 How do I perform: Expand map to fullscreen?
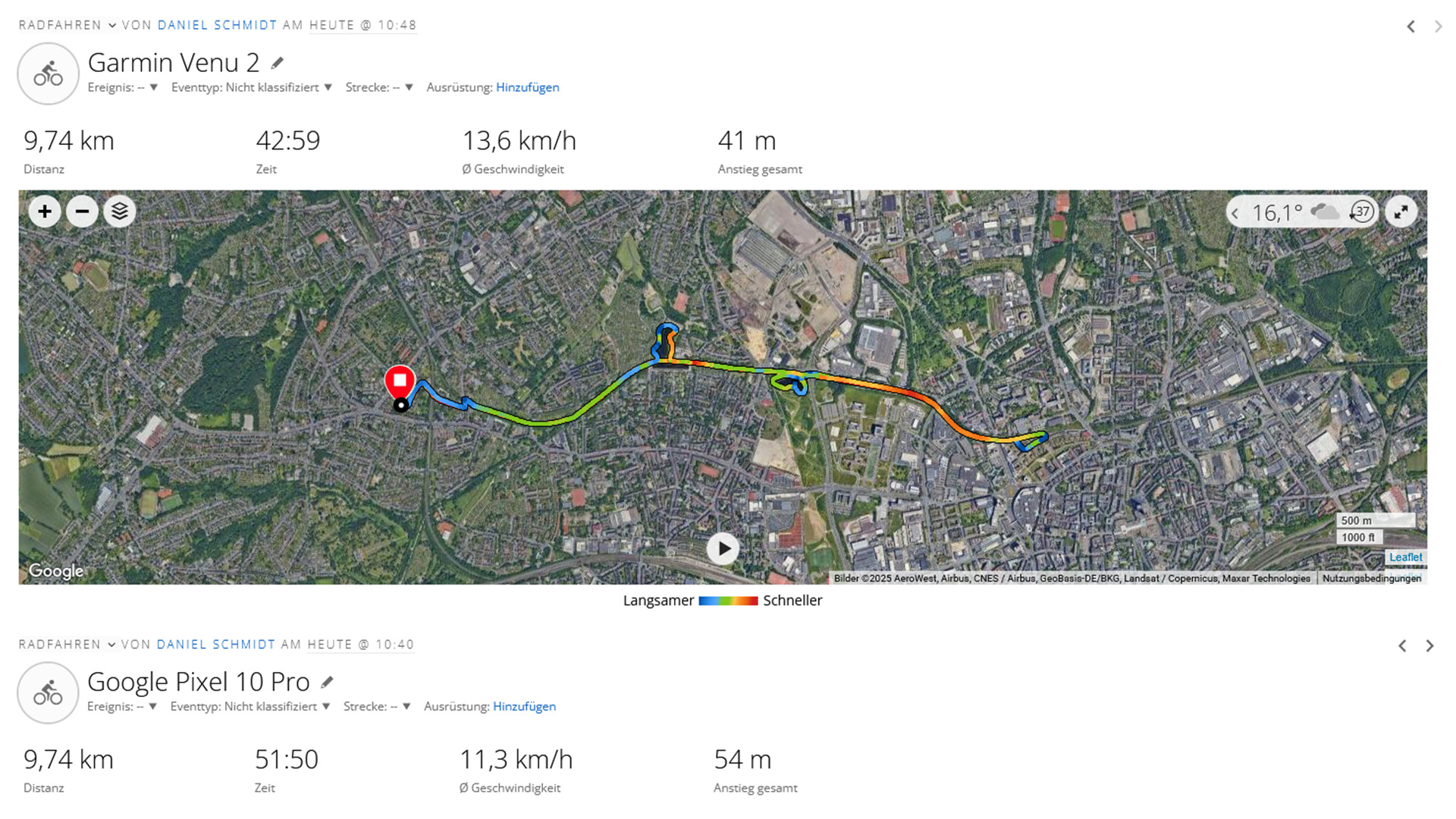click(x=1401, y=212)
